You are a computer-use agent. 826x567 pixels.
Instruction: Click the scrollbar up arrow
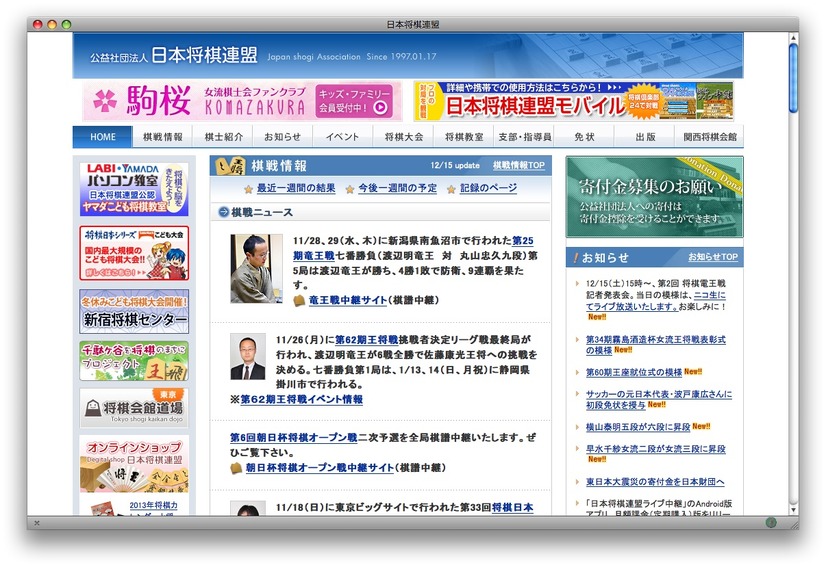[x=793, y=37]
